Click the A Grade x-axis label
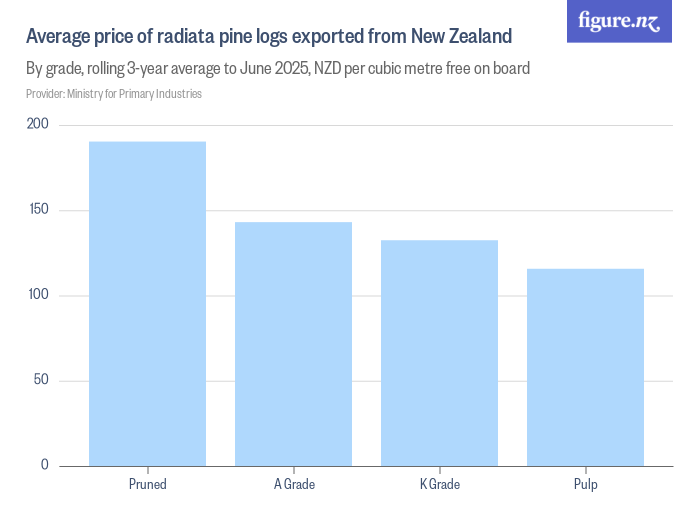Viewport: 700px width, 525px height. [293, 485]
